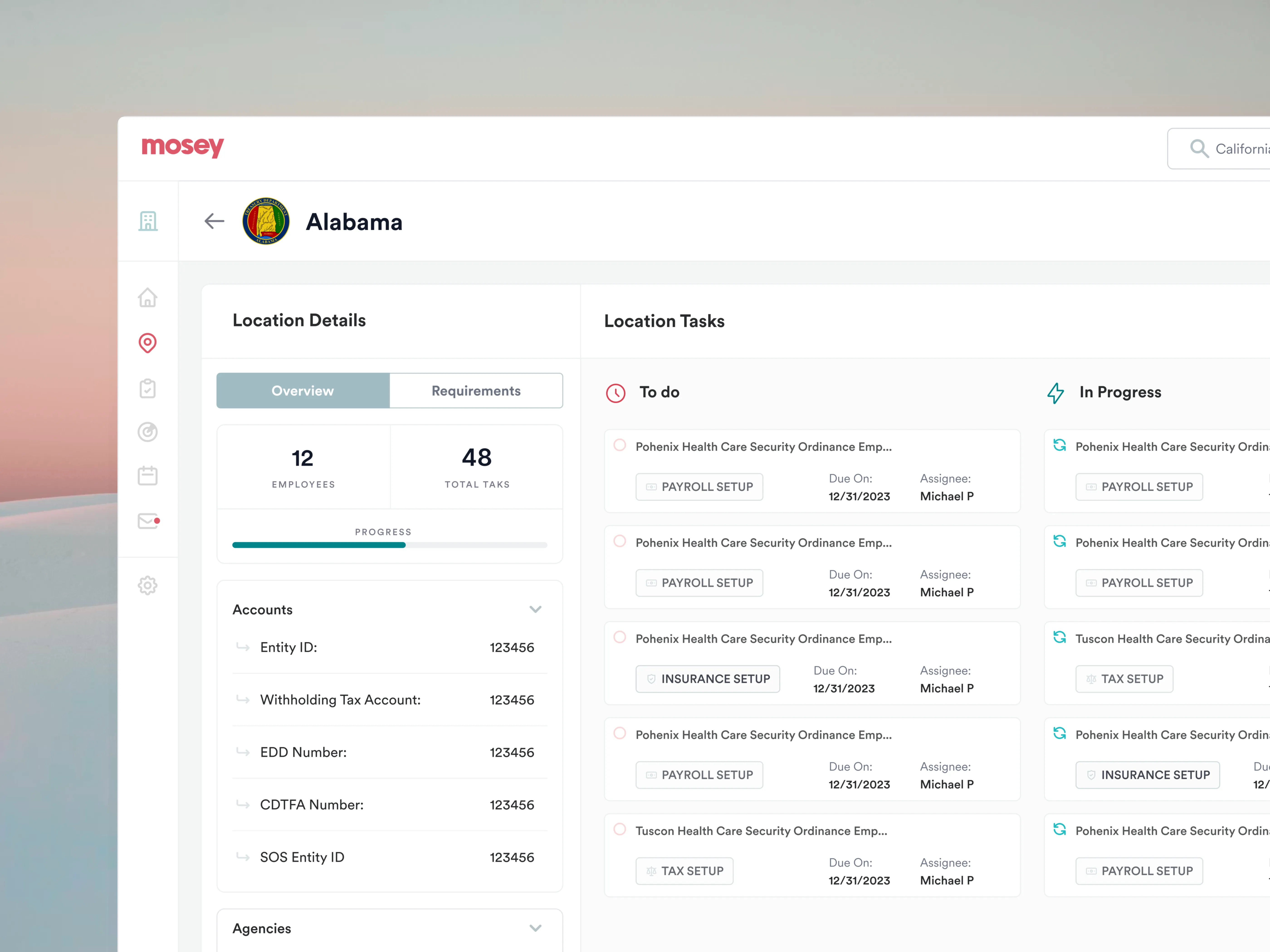
Task: Click the teal progress bar
Action: click(x=319, y=545)
